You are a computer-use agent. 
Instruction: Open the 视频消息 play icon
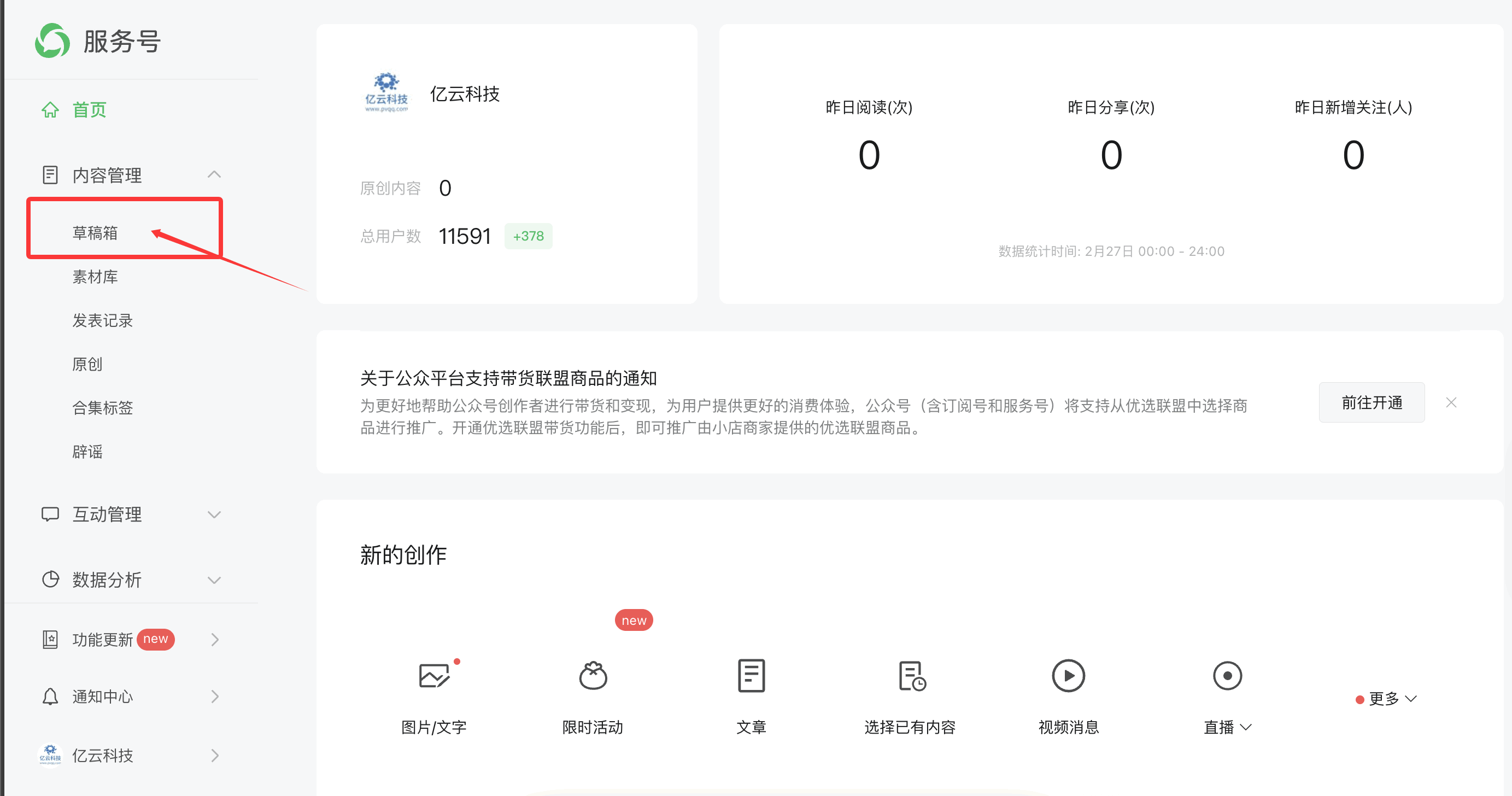click(x=1068, y=676)
